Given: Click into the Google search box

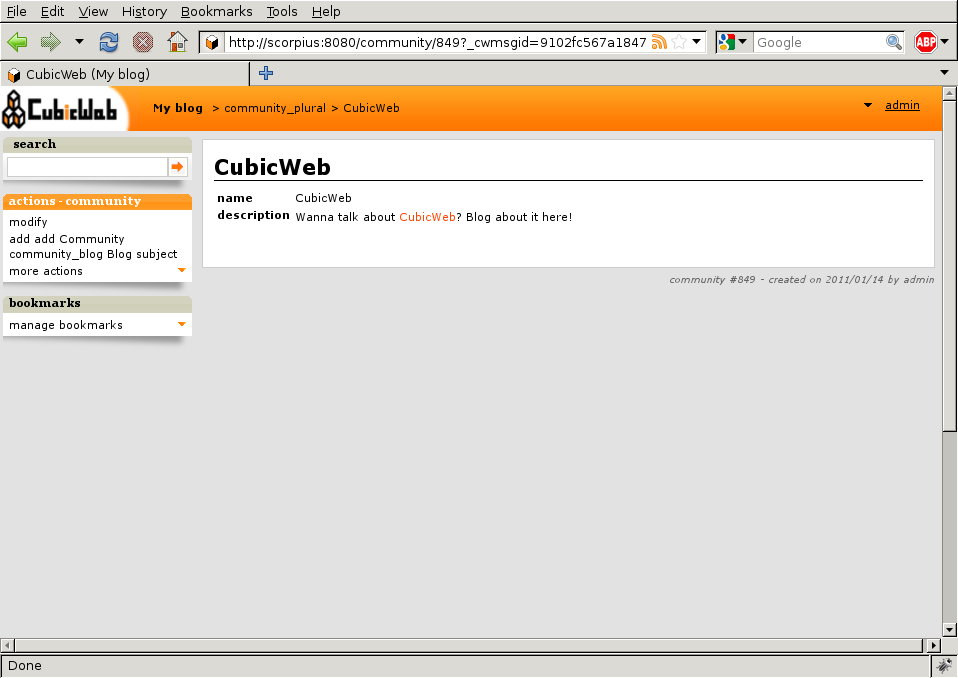Looking at the screenshot, I should click(819, 42).
